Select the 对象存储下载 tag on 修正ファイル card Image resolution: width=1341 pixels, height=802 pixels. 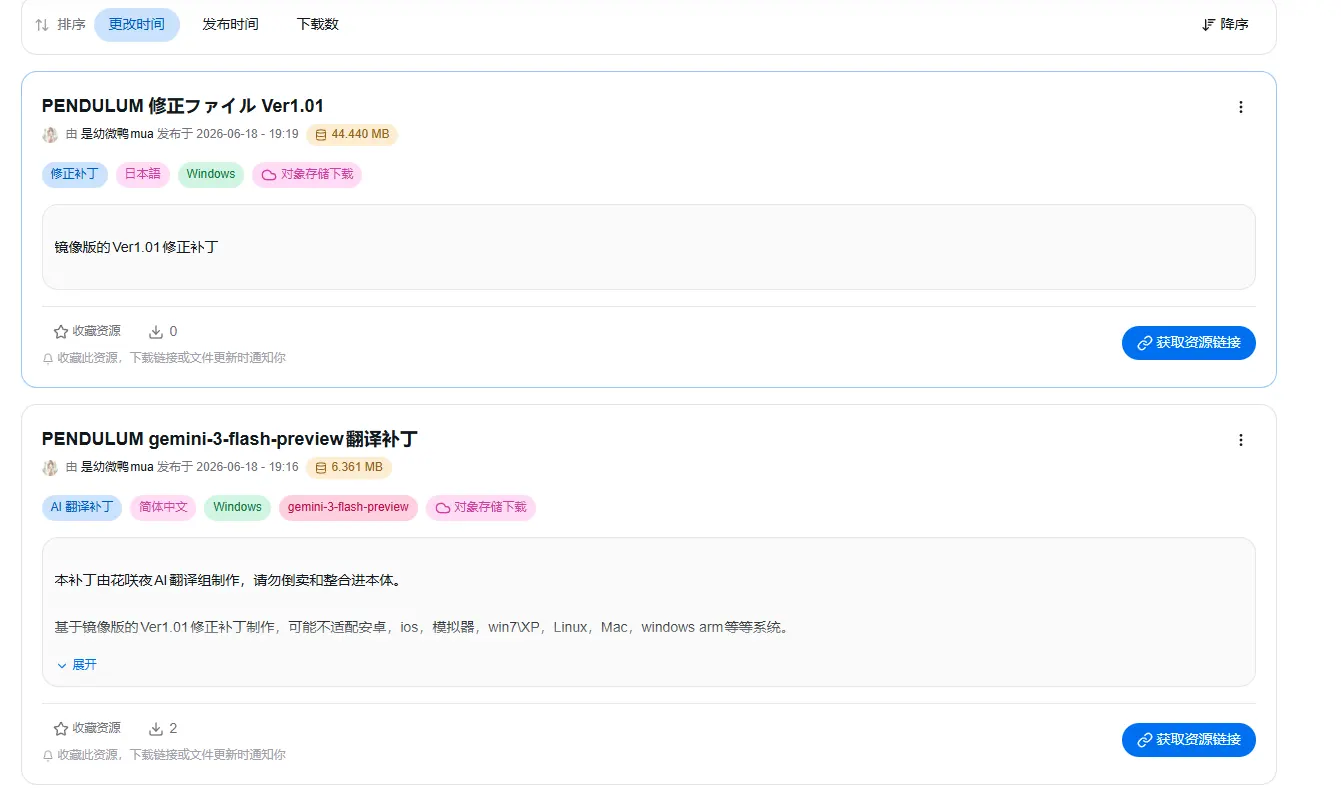307,174
